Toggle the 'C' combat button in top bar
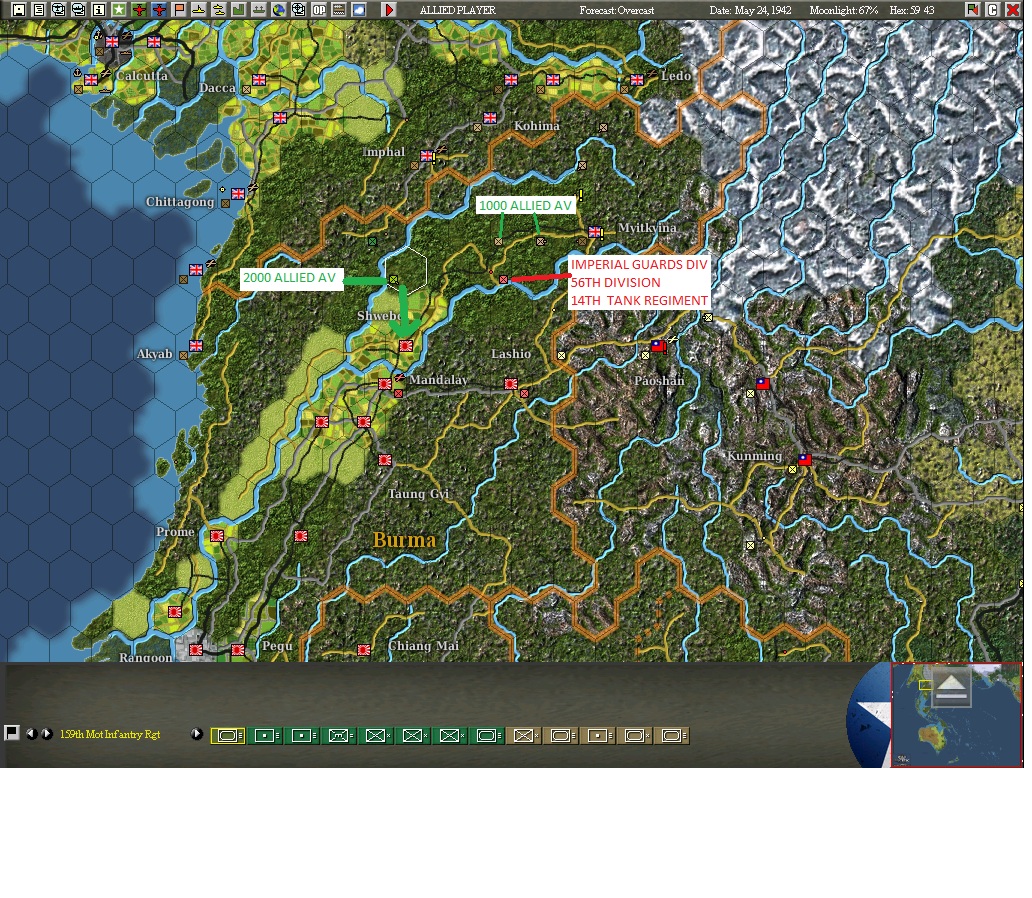Screen dimensions: 1032x898 tap(993, 9)
